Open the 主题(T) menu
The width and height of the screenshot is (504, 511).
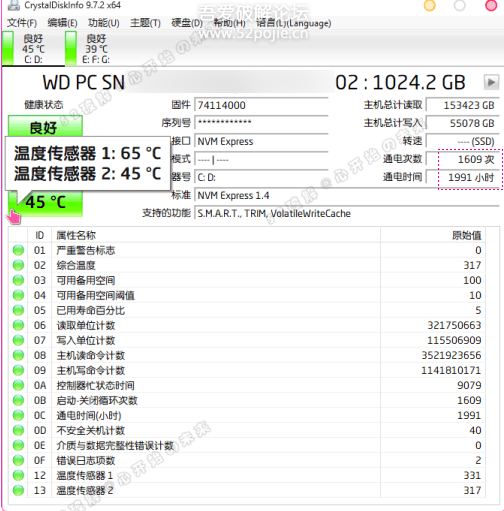[x=145, y=23]
